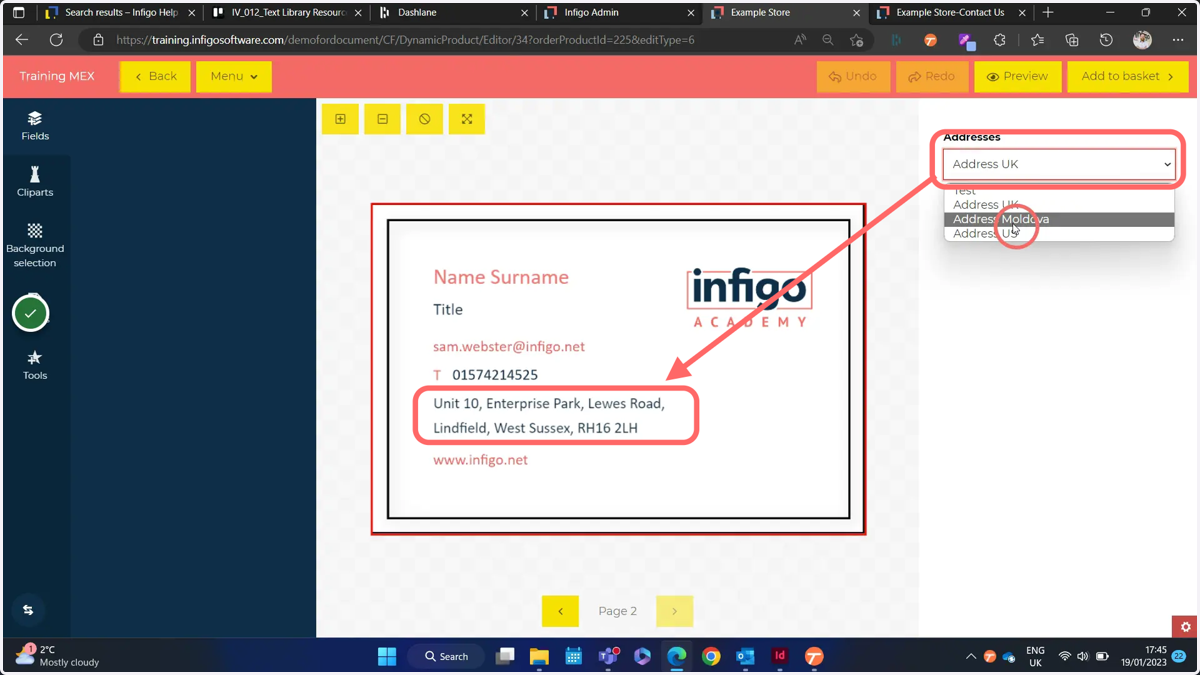Screen dimensions: 1200x675
Task: Click the swap arrows icon in sidebar
Action: pos(28,610)
